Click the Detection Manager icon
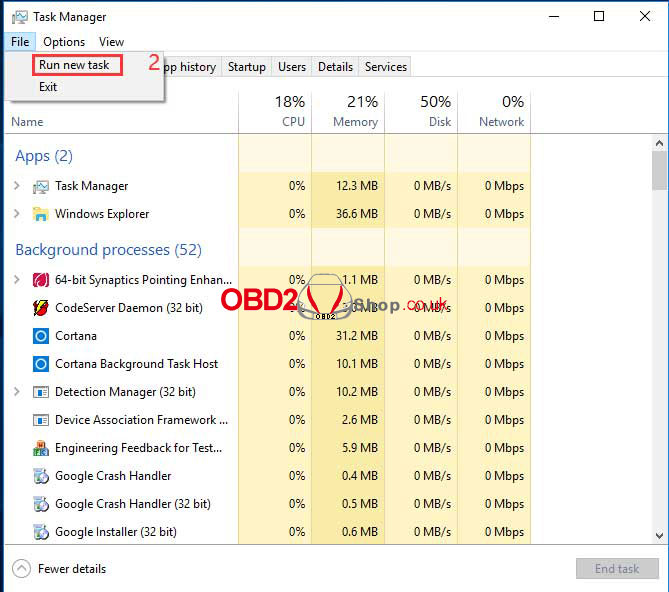 tap(41, 392)
